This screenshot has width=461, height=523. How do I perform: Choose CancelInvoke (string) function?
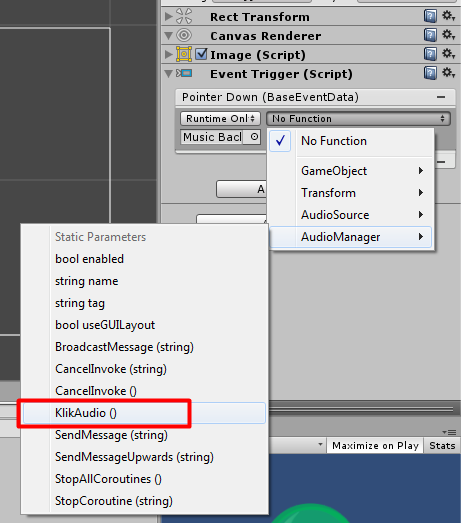click(x=144, y=369)
